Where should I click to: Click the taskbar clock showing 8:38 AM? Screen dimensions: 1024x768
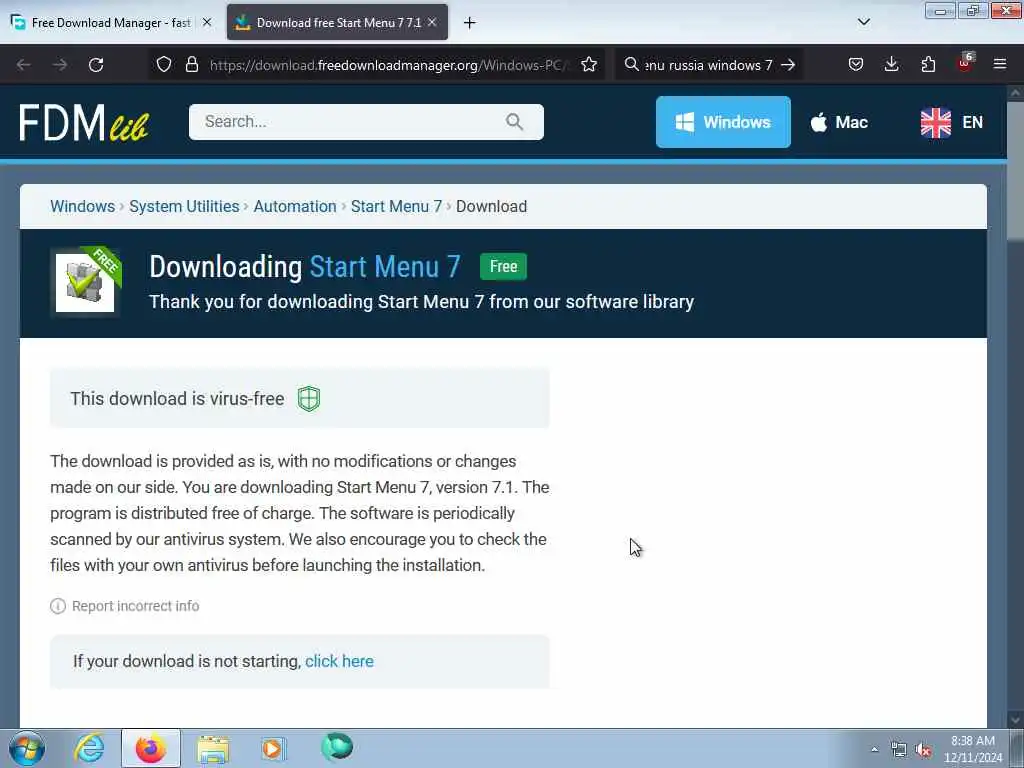coord(972,749)
